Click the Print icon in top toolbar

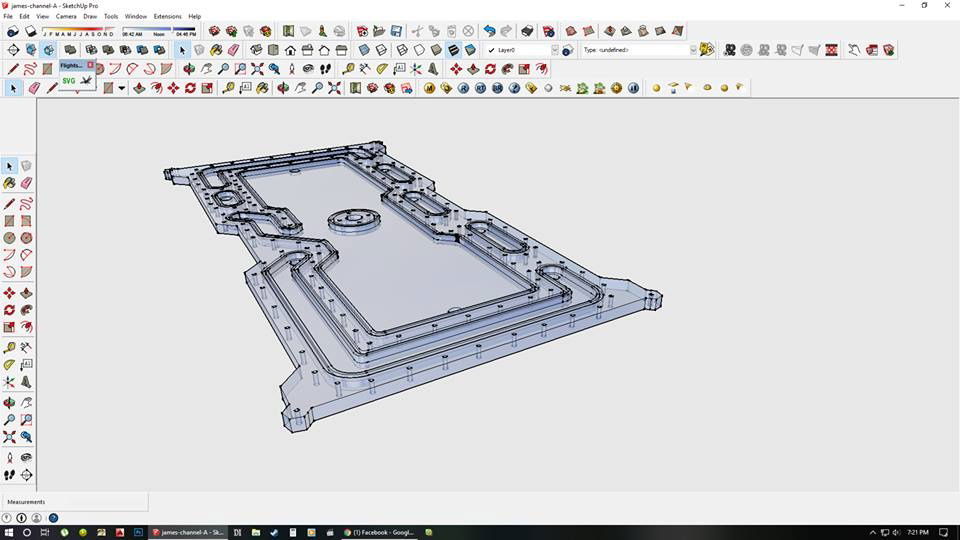527,31
